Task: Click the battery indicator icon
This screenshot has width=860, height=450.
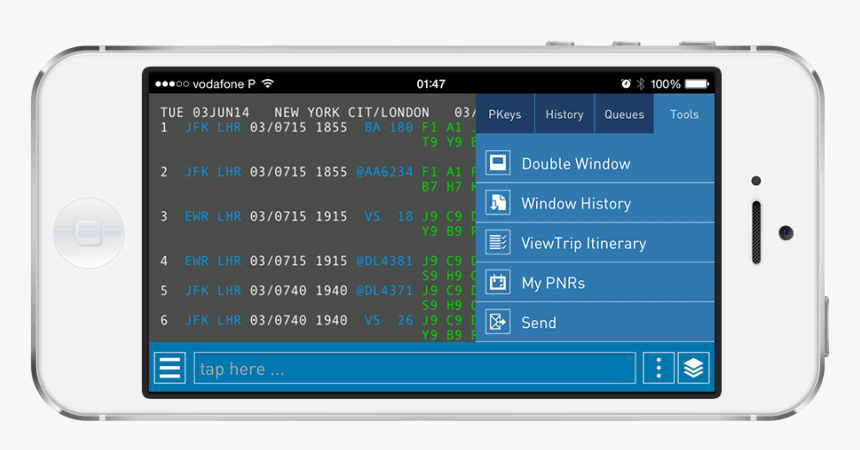Action: (x=697, y=83)
